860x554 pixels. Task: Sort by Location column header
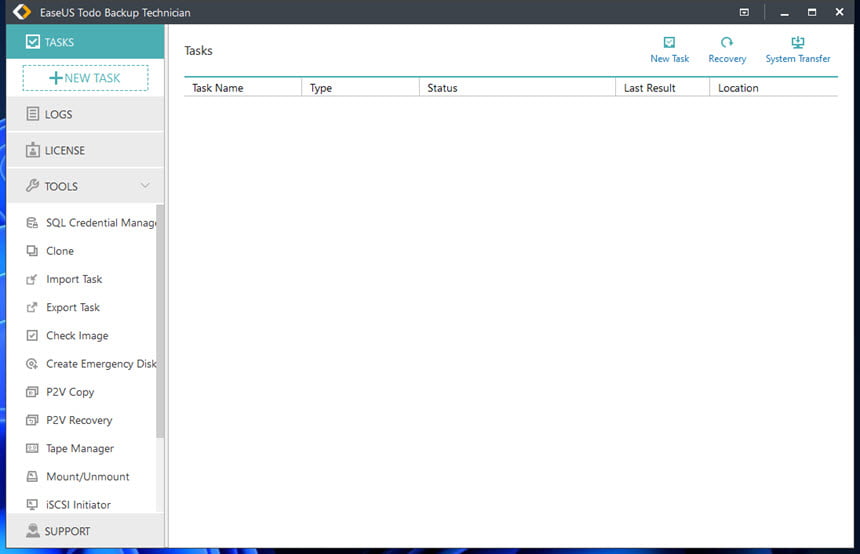(x=774, y=88)
